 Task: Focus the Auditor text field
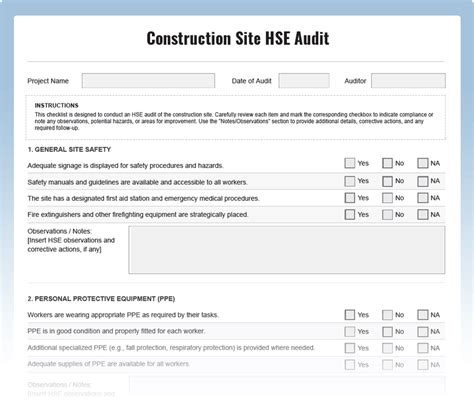(x=408, y=81)
